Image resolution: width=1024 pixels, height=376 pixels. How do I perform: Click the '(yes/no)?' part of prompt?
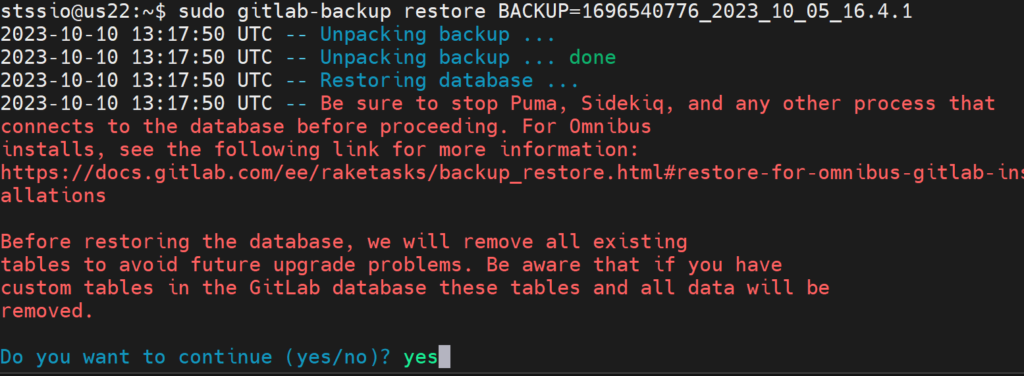(x=344, y=357)
